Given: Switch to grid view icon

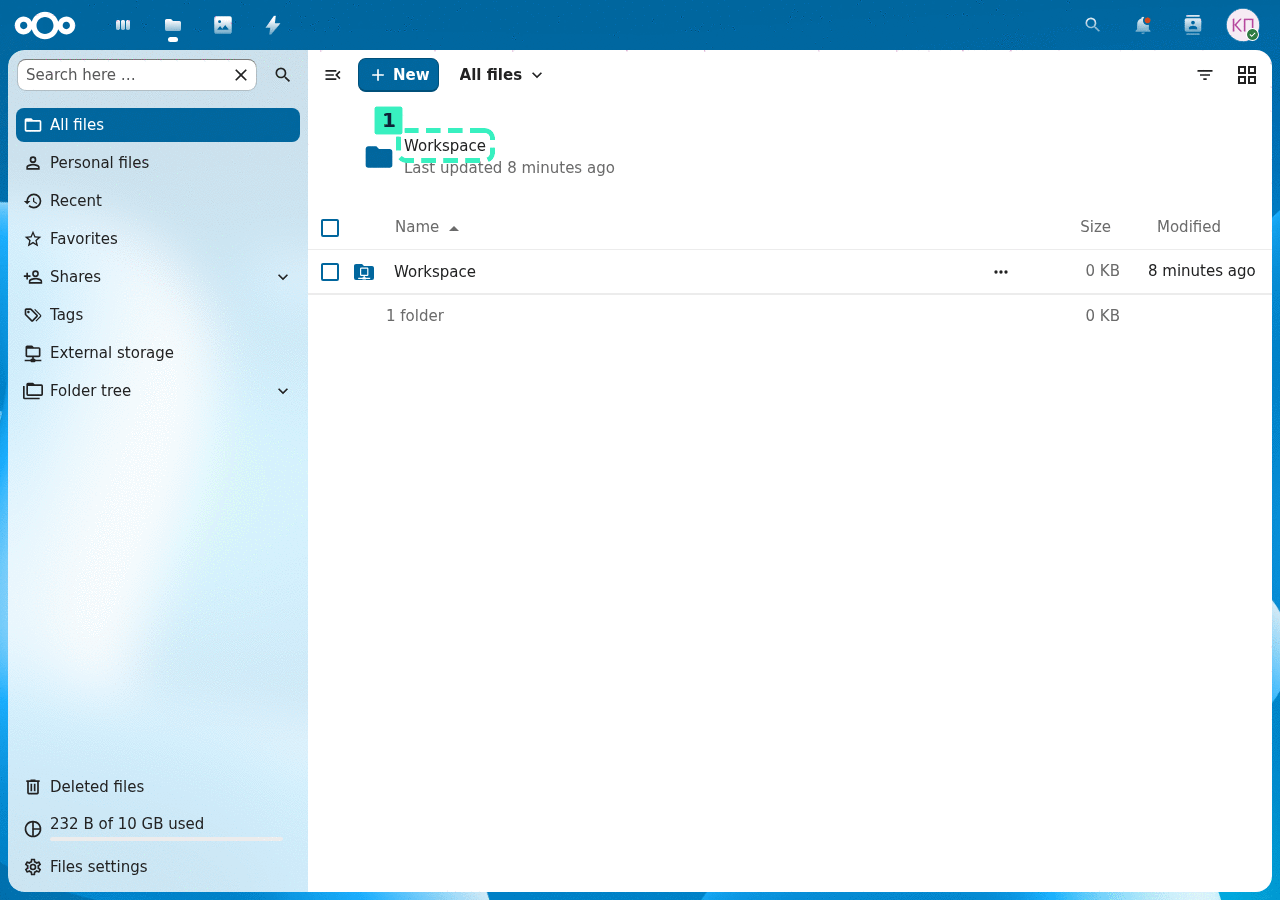Looking at the screenshot, I should coord(1247,75).
